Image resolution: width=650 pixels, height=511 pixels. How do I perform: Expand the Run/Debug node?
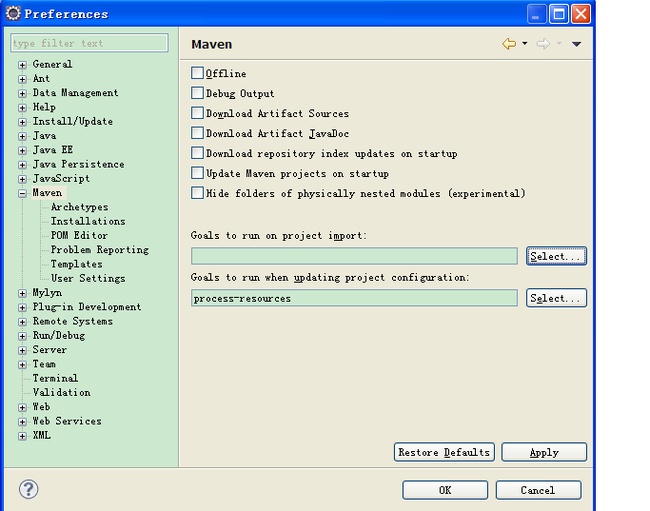tap(22, 336)
